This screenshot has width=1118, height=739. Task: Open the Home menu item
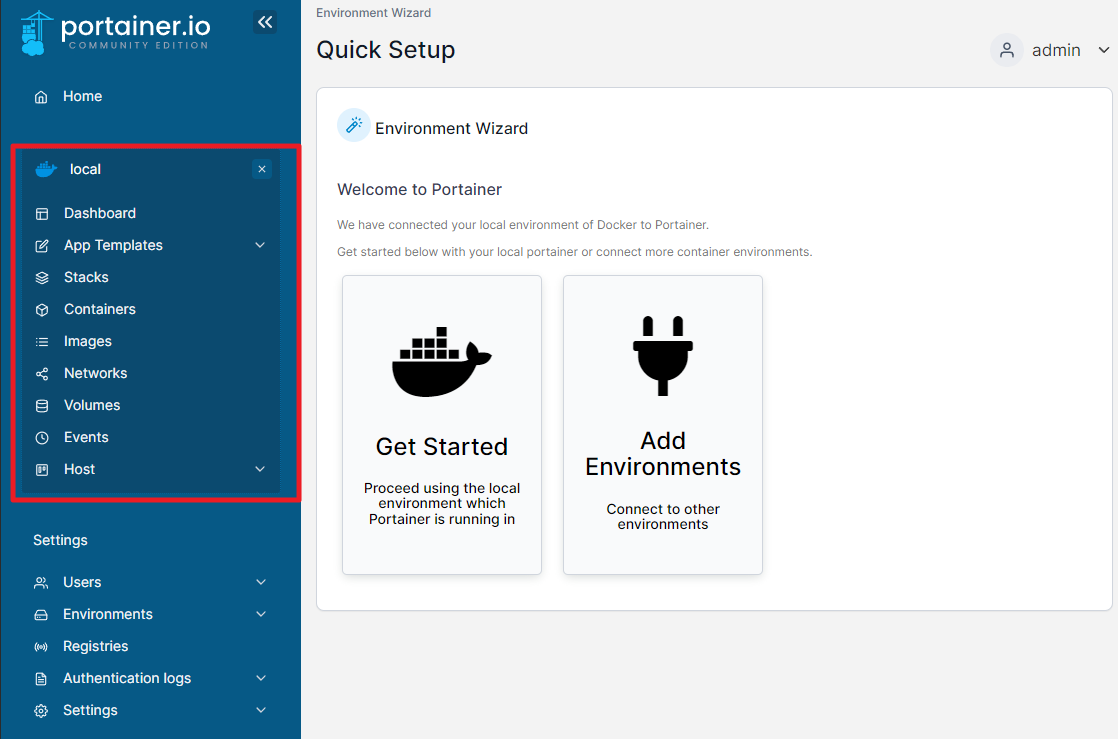(83, 96)
